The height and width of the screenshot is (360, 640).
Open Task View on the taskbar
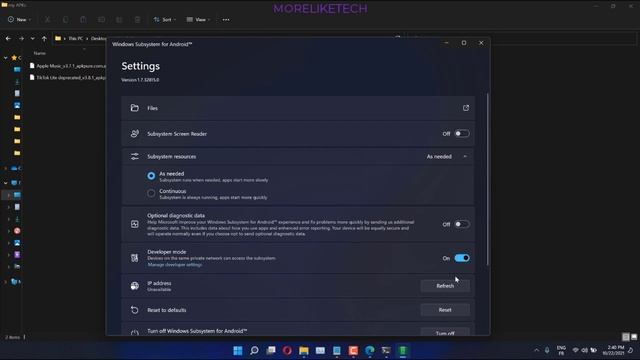[x=271, y=350]
